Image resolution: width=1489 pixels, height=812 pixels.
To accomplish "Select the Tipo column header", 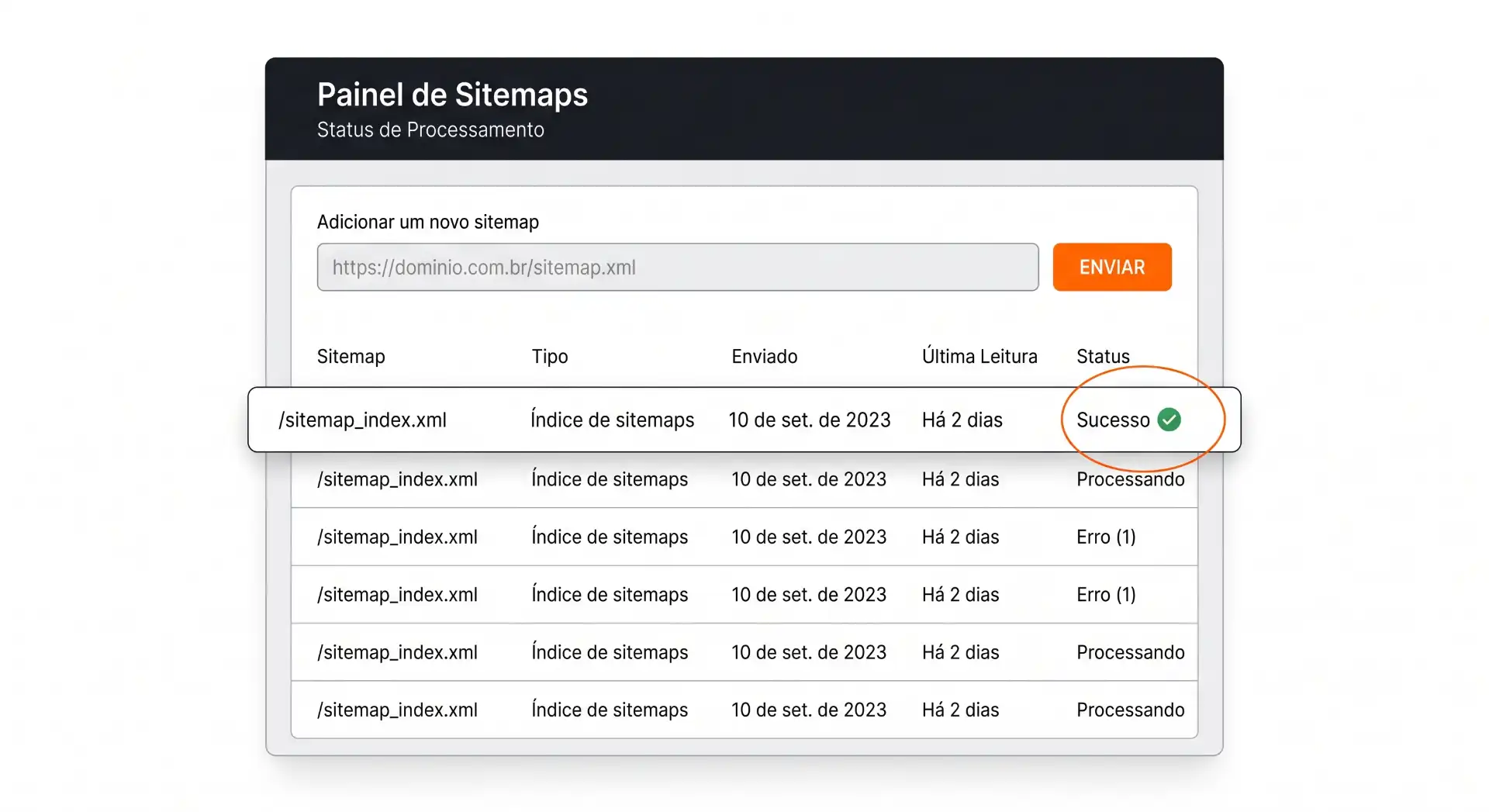I will 550,356.
